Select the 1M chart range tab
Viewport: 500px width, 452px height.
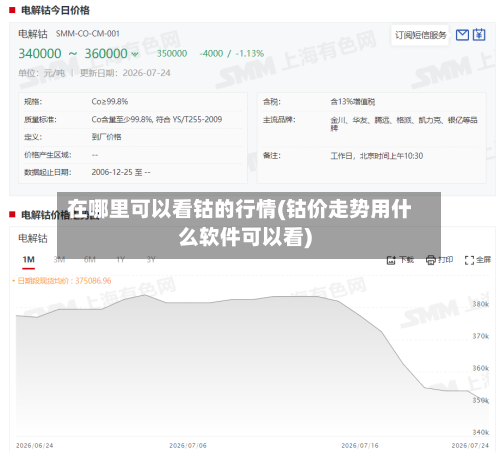tap(29, 259)
